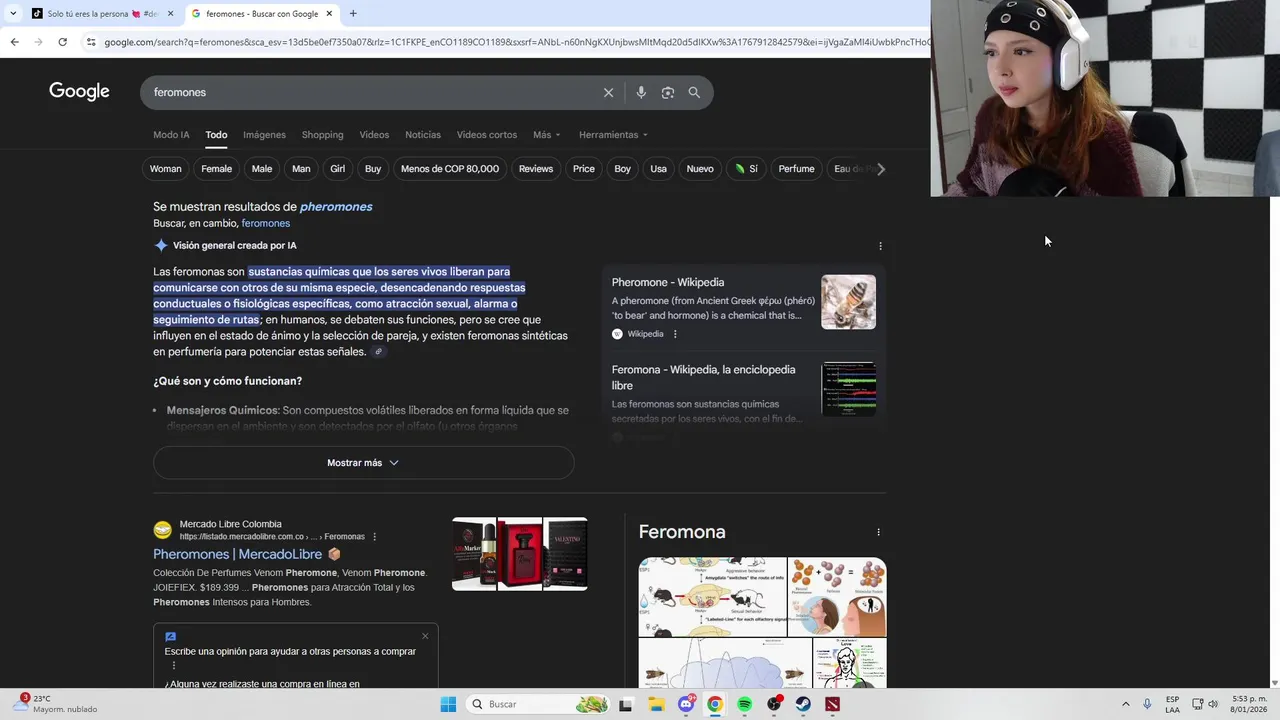Open File Explorer from taskbar

pyautogui.click(x=656, y=704)
